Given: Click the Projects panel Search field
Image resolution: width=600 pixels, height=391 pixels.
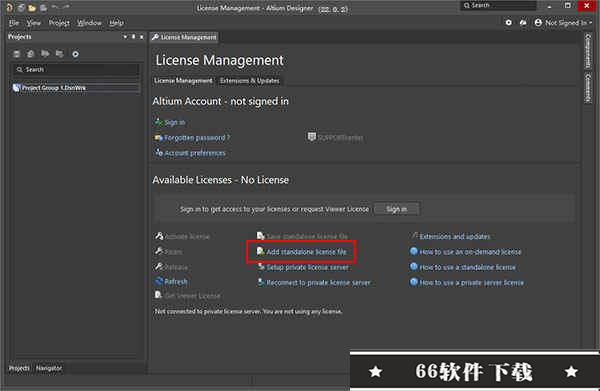Looking at the screenshot, I should click(76, 69).
